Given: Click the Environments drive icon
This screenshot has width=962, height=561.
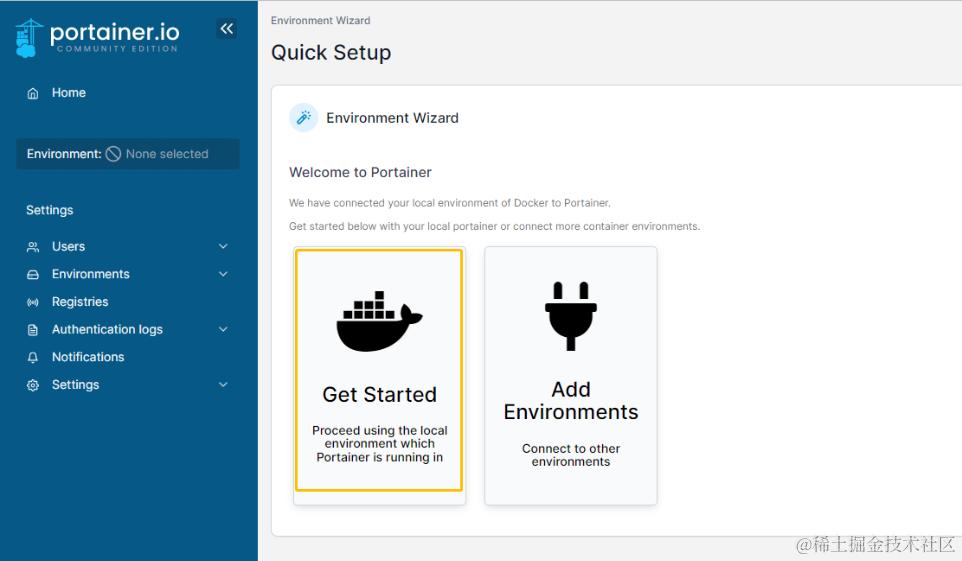Looking at the screenshot, I should click(33, 275).
